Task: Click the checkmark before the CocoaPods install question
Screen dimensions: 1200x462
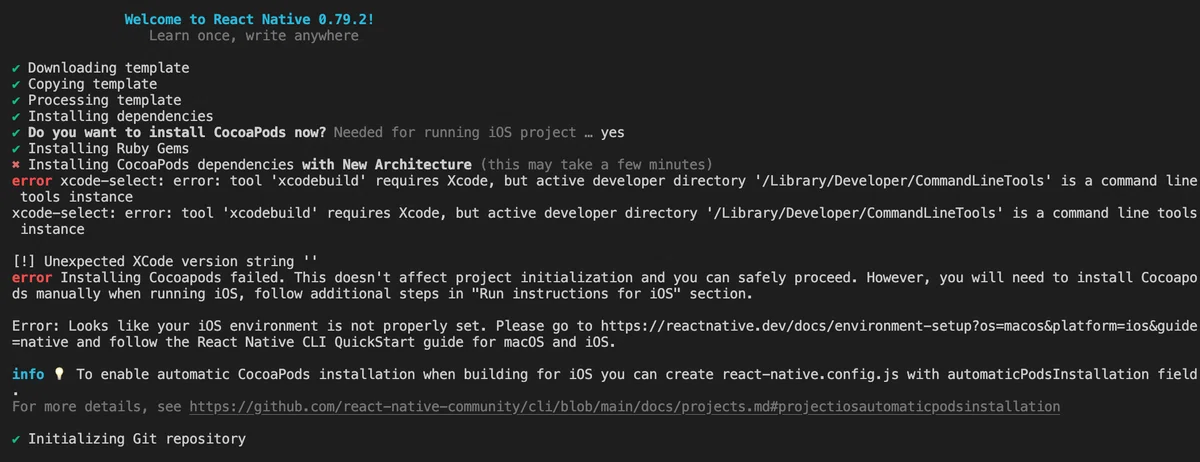Action: (17, 132)
